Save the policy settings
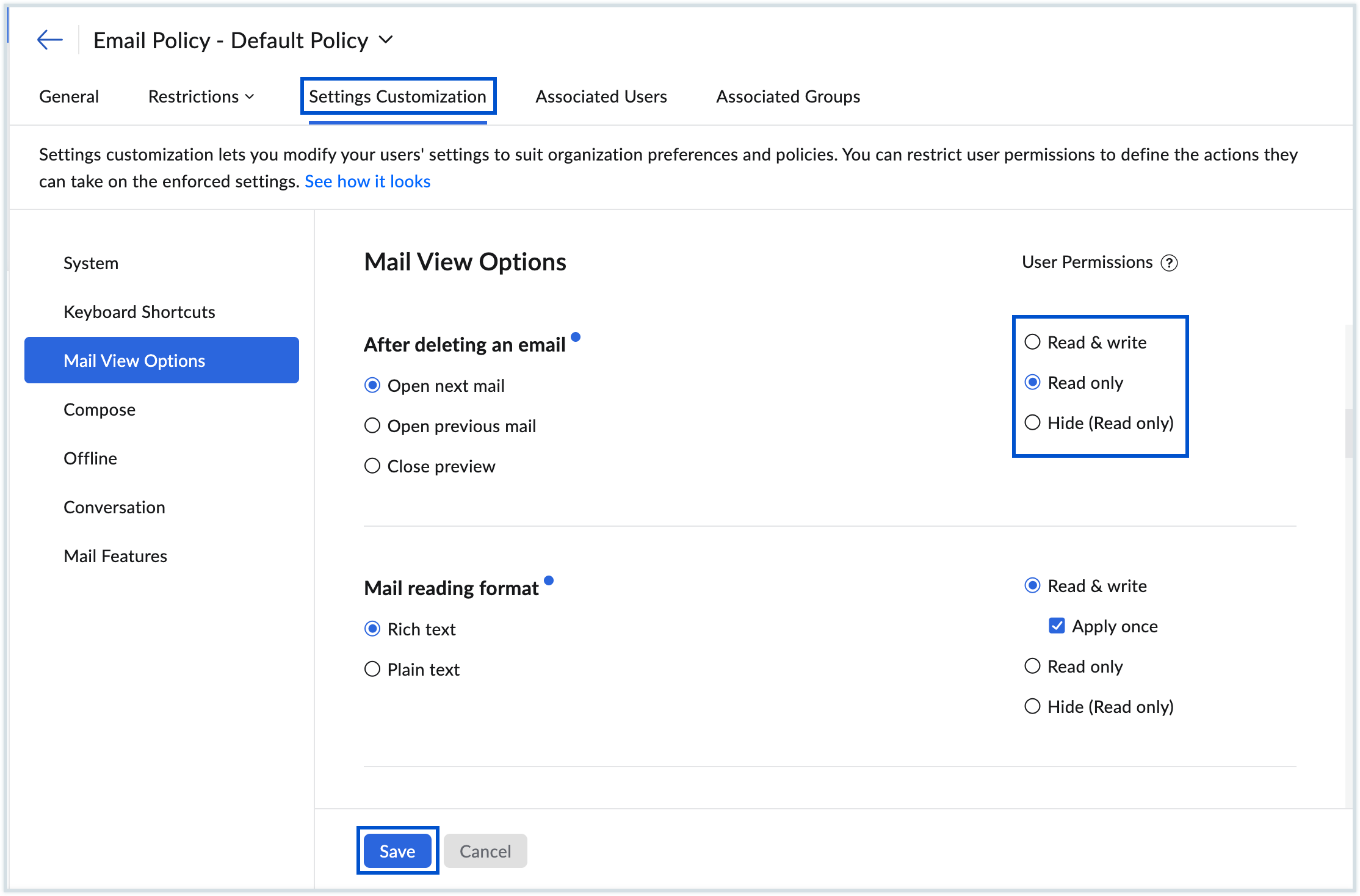The width and height of the screenshot is (1360, 896). [x=397, y=851]
